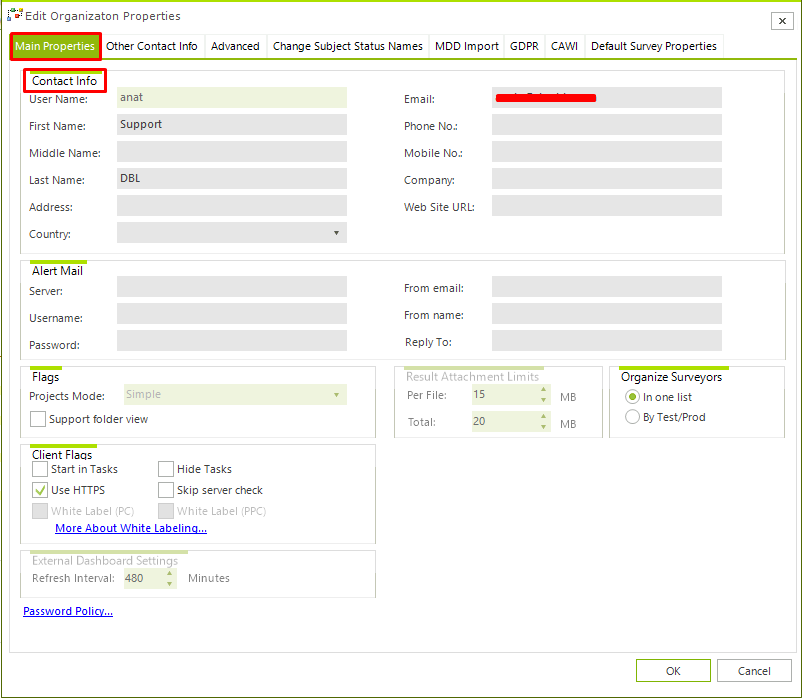Open the More About White Labeling link

(131, 528)
